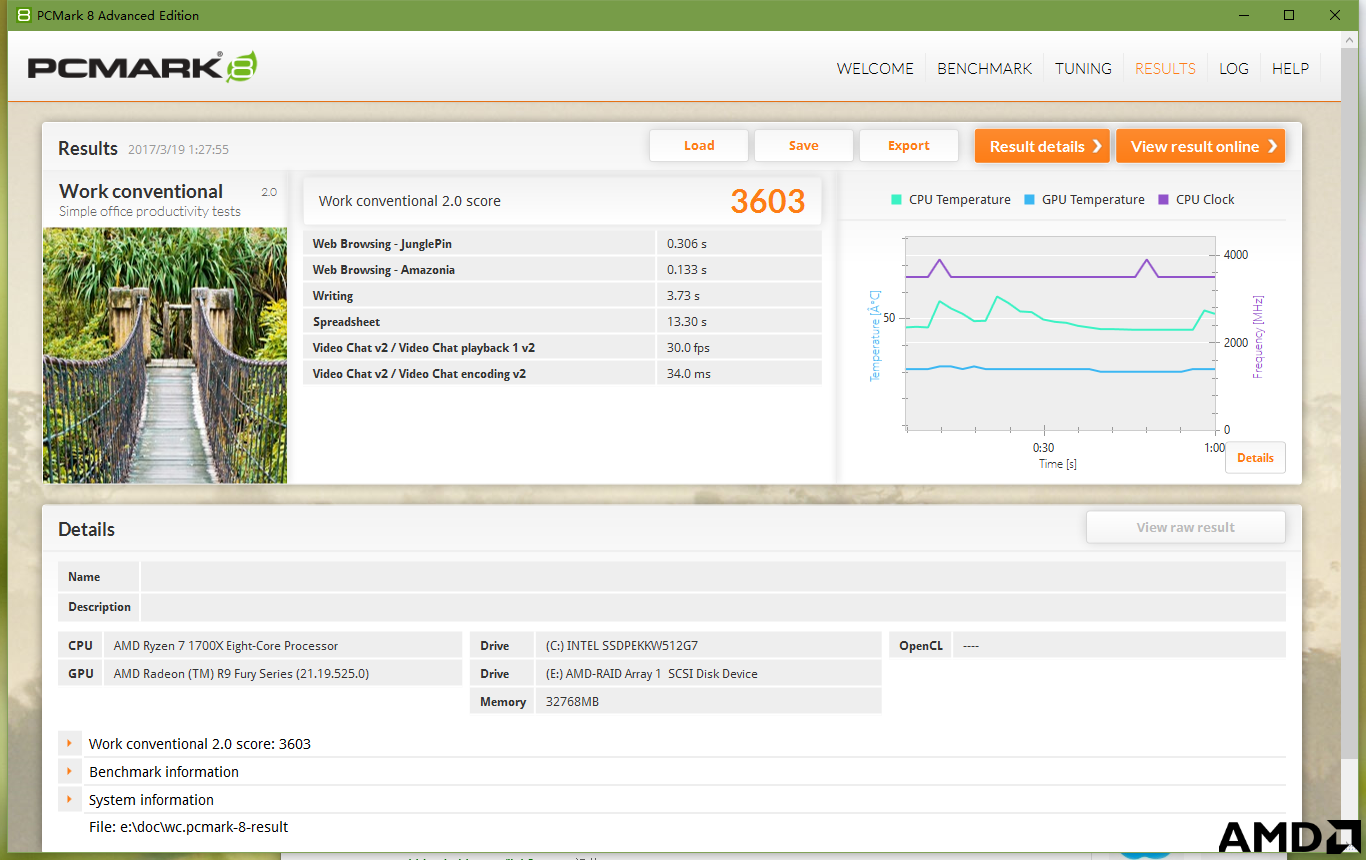Close the PCMark 8 window

tap(1335, 15)
